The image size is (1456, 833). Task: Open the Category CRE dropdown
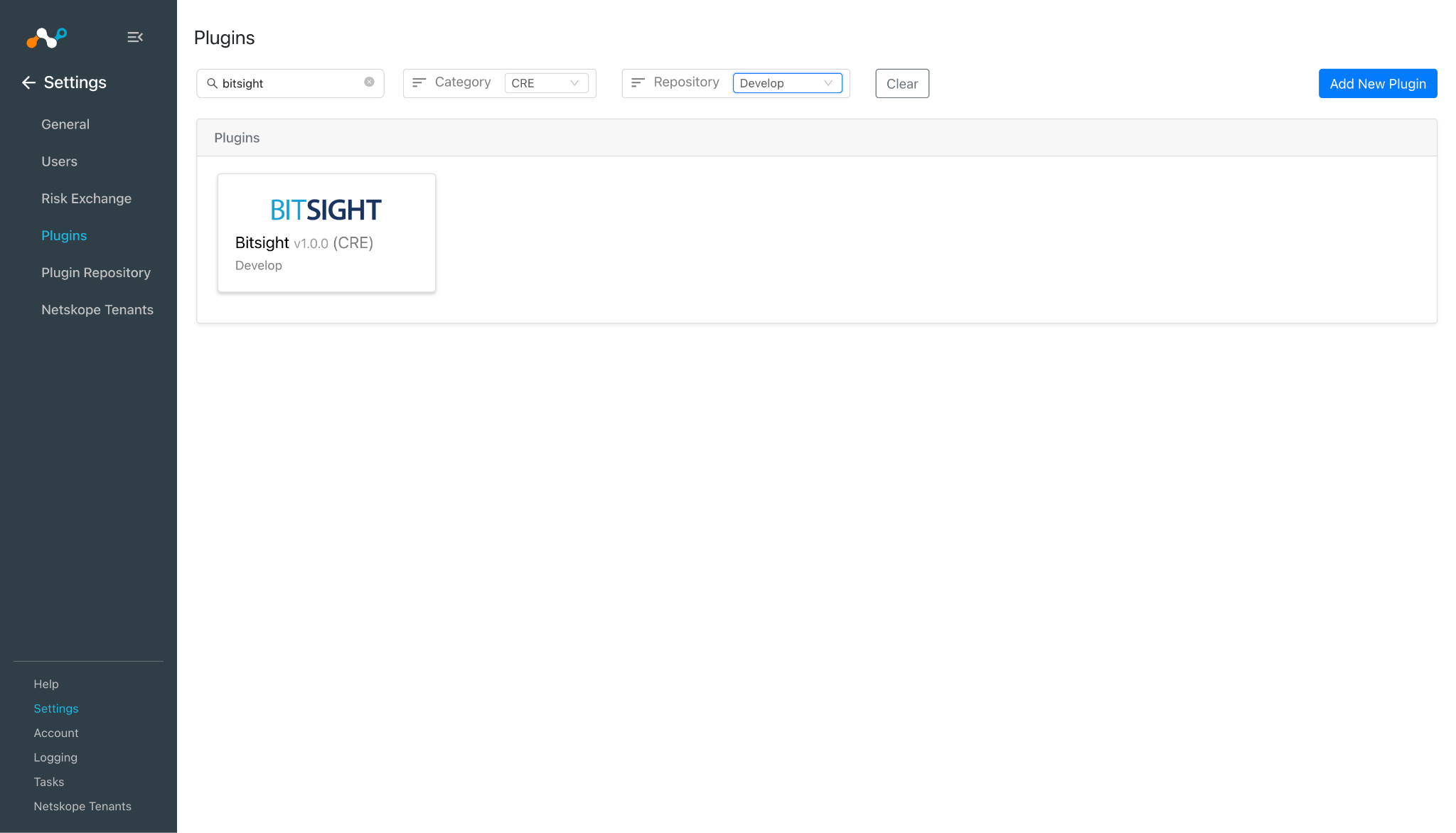(x=546, y=83)
